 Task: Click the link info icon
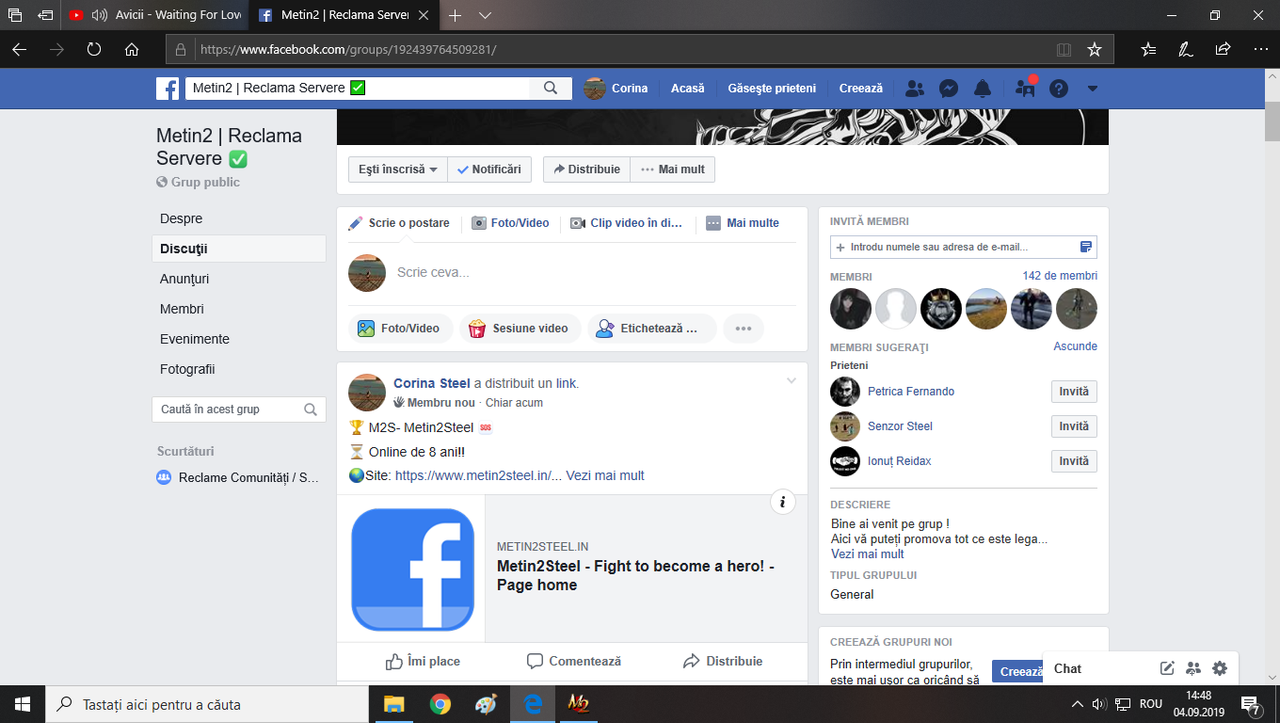coord(783,502)
